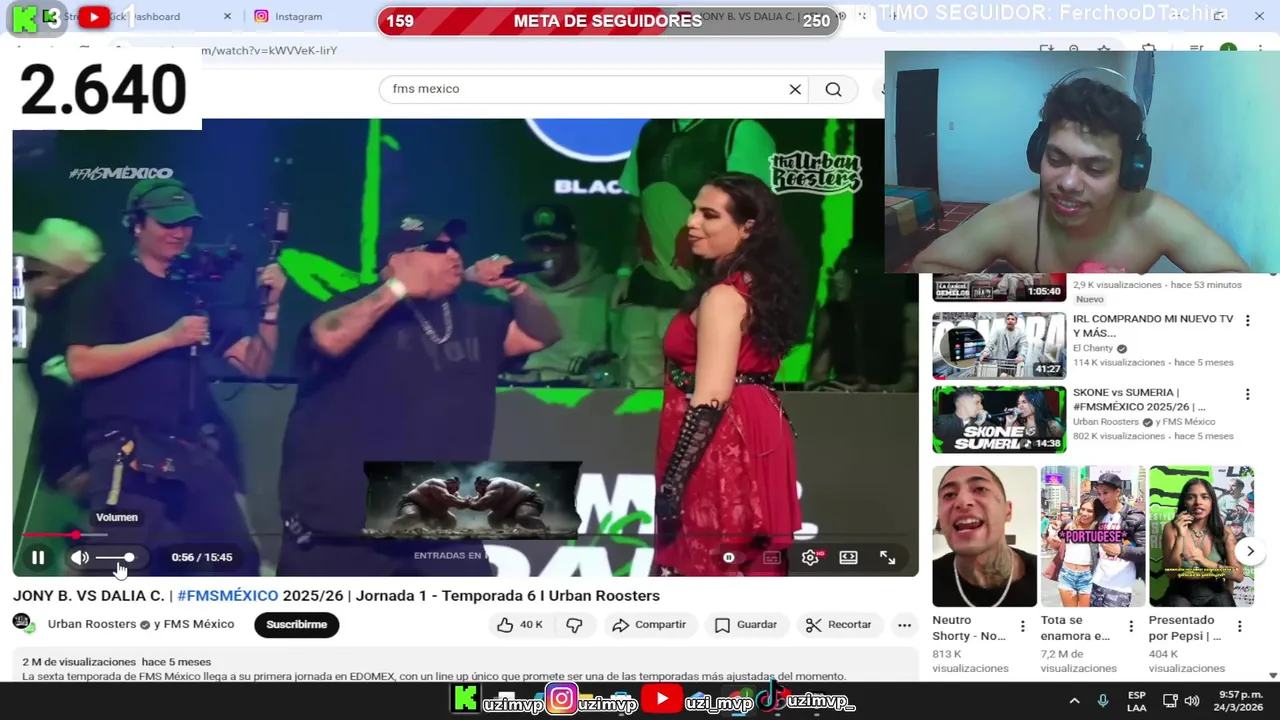Click the El Chanty channel name
The width and height of the screenshot is (1280, 720).
pyautogui.click(x=1094, y=348)
